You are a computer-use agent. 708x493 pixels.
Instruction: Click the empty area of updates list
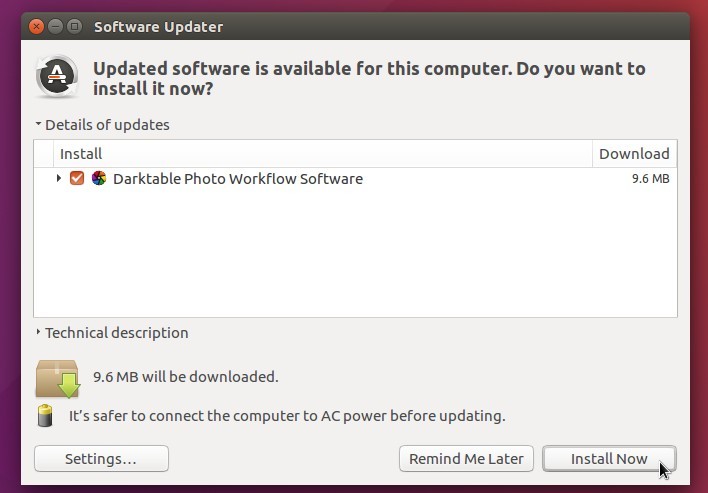355,253
